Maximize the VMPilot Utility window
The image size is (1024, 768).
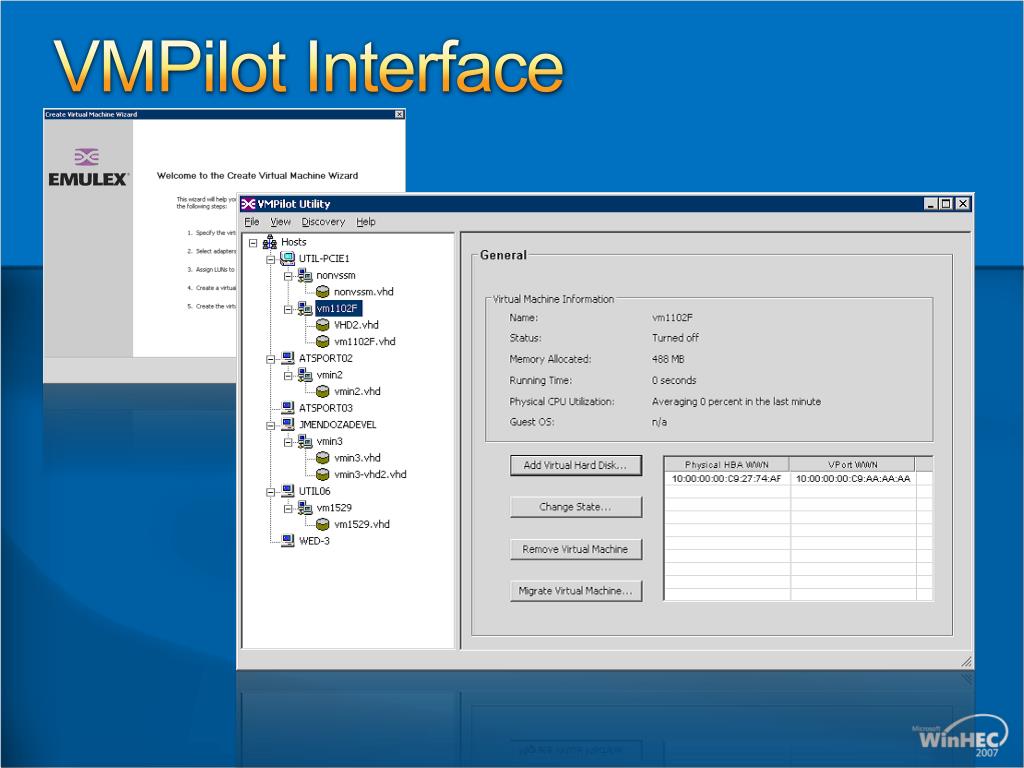coord(946,204)
